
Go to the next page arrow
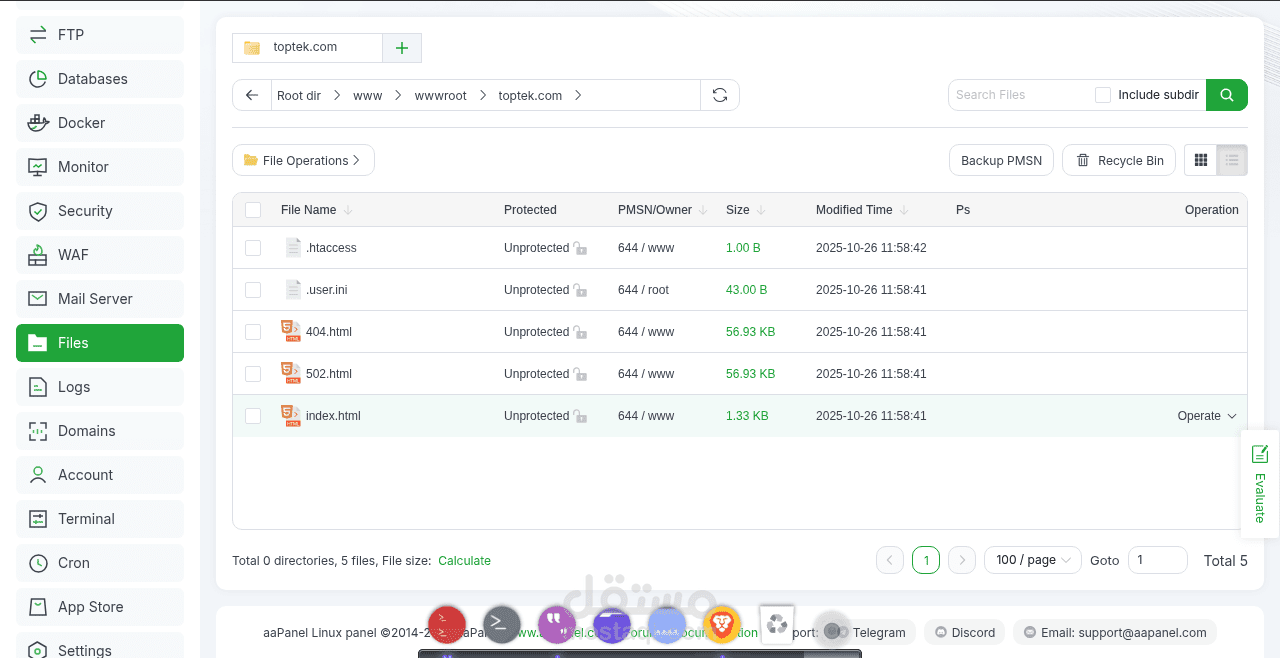(962, 560)
